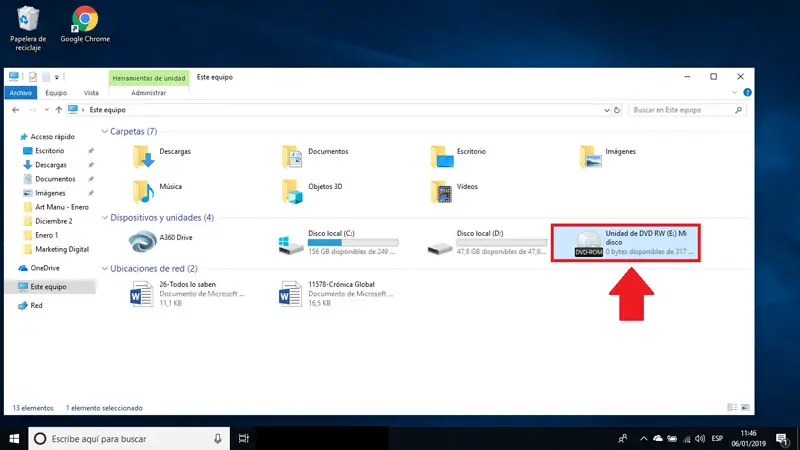Open the Documentos folder icon
800x450 pixels.
coord(292,157)
